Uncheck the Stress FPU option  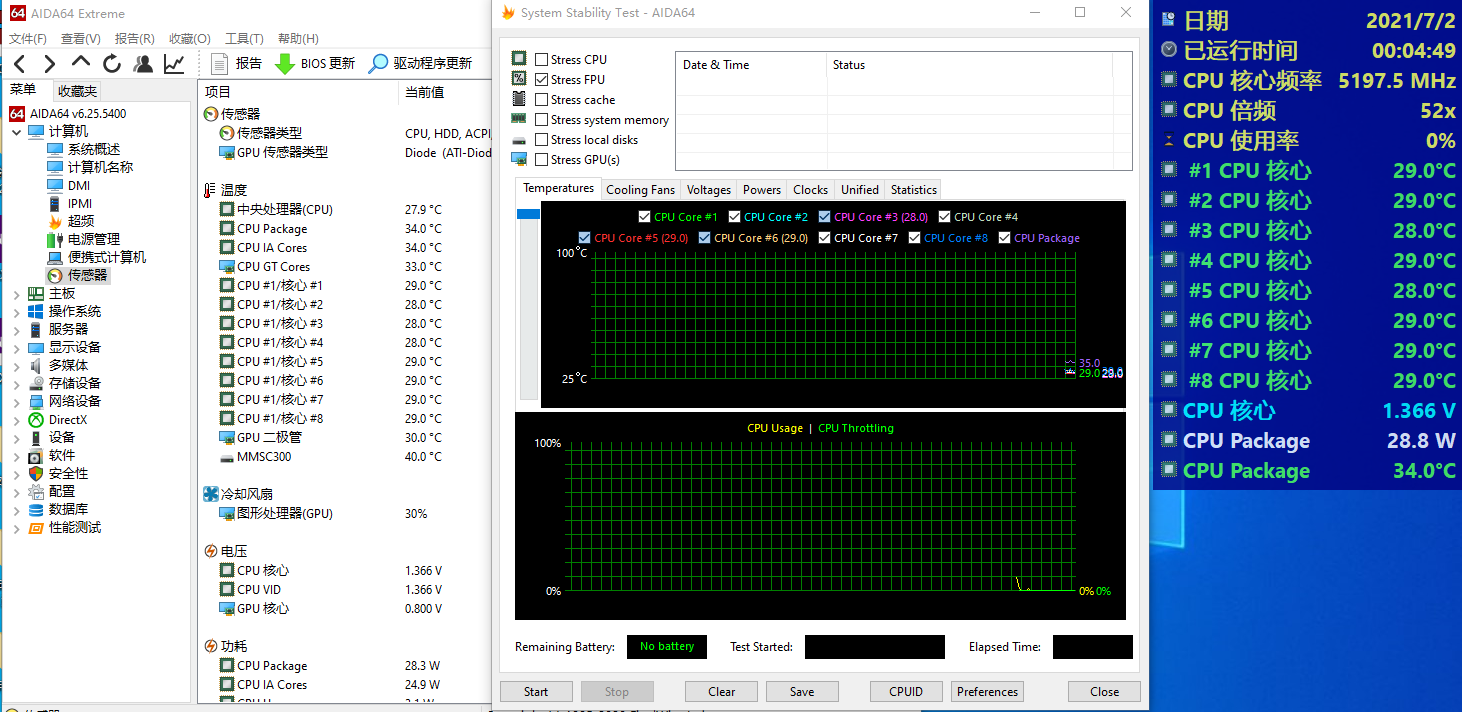pyautogui.click(x=542, y=80)
